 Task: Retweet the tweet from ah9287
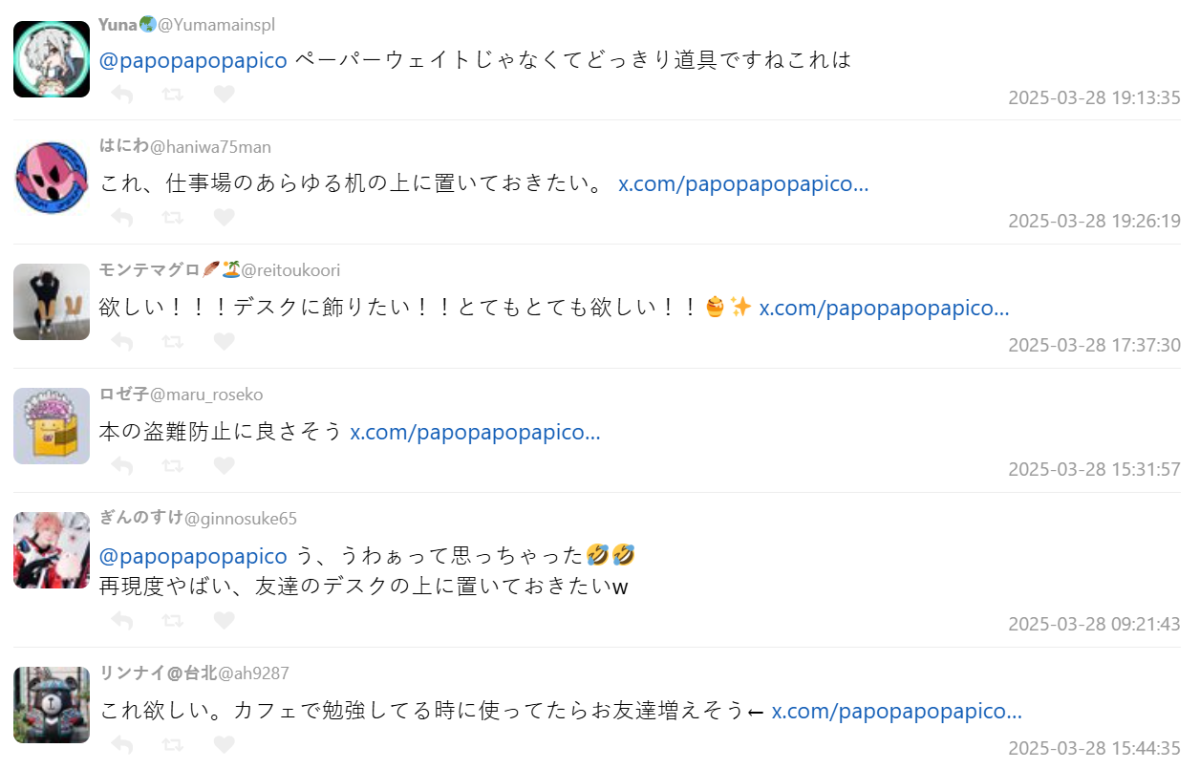click(x=173, y=744)
